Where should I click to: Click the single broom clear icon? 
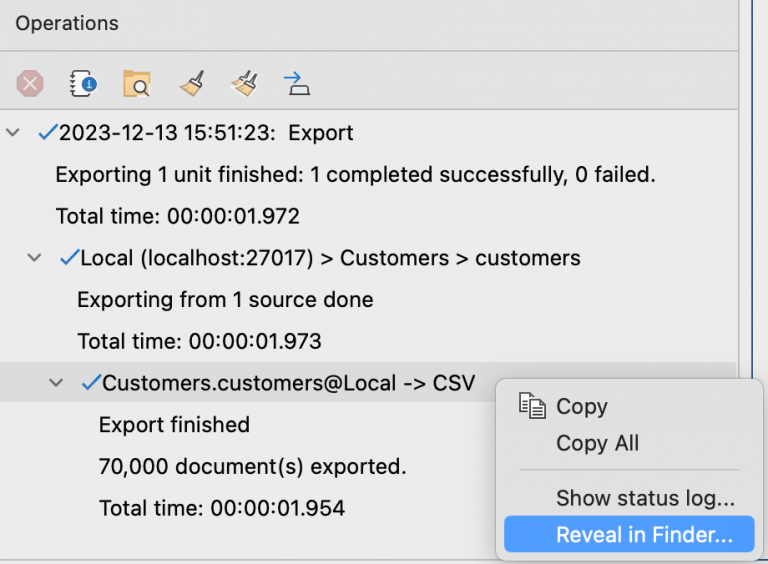(x=191, y=84)
